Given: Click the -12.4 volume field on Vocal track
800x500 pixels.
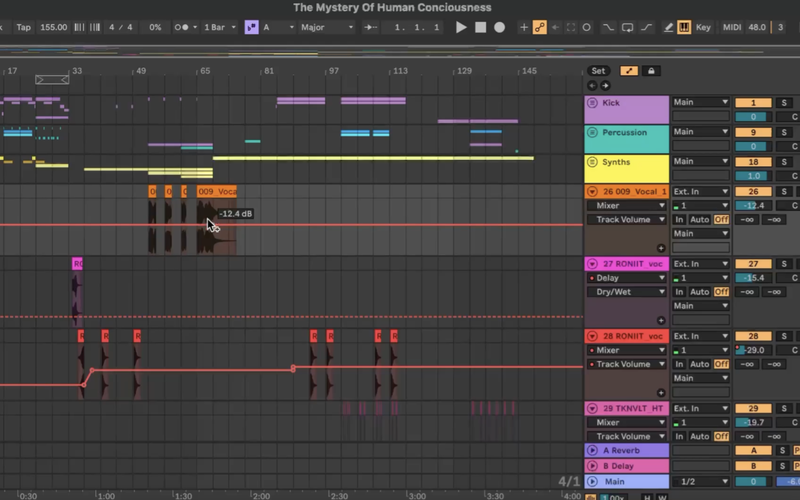Looking at the screenshot, I should [752, 205].
